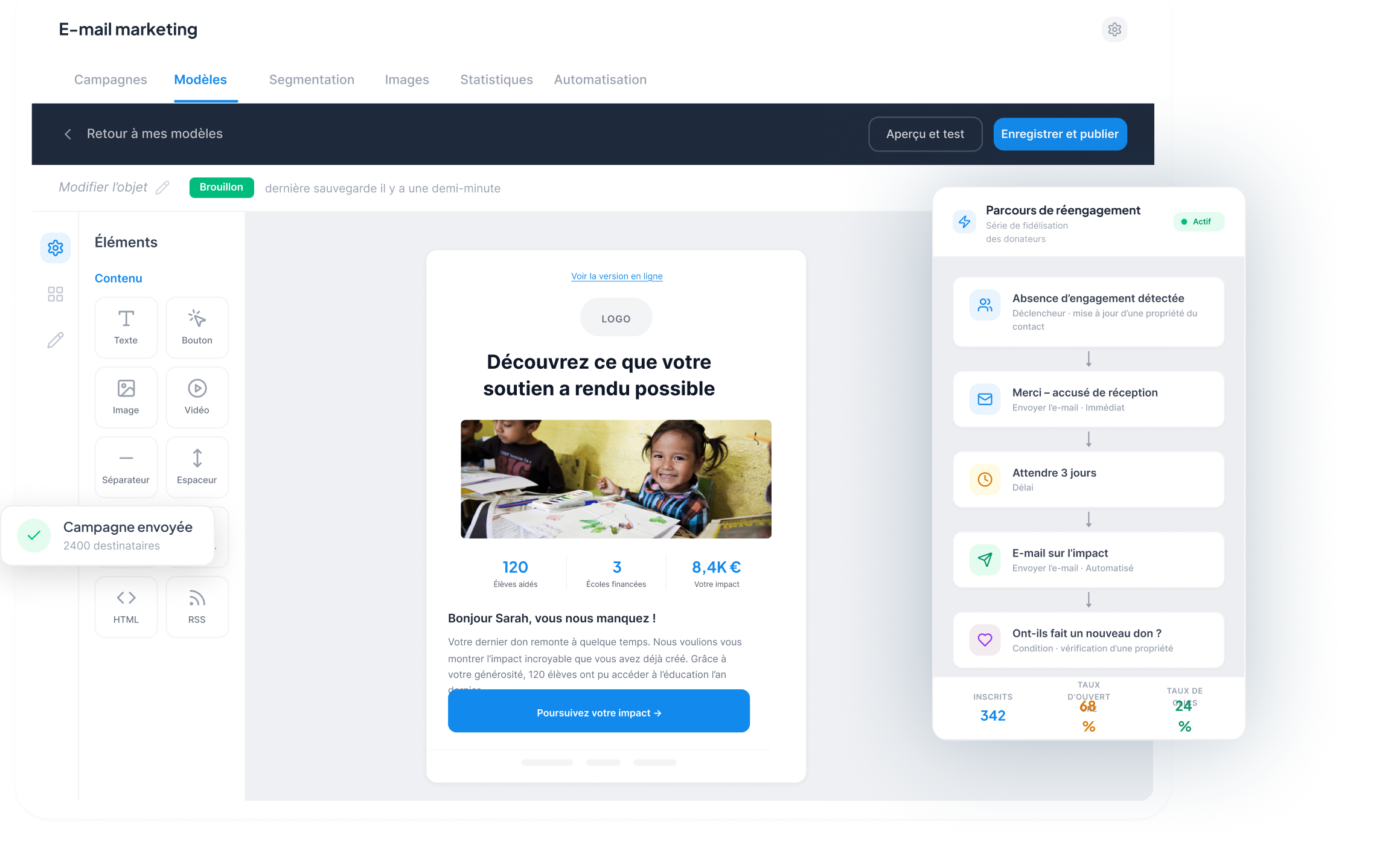Switch to the Modèles tab

(x=200, y=80)
